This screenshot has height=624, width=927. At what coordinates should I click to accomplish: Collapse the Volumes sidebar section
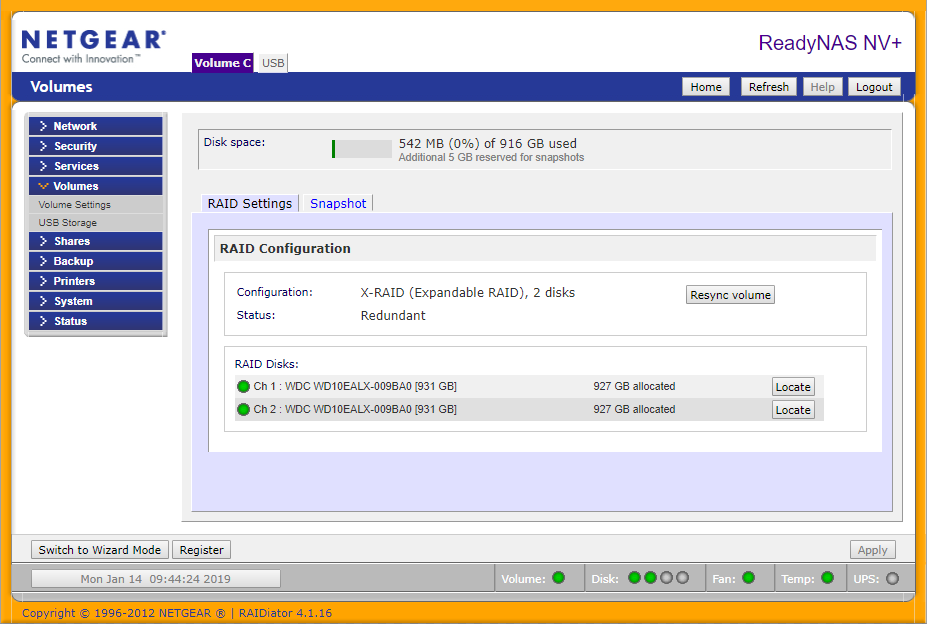tap(95, 186)
